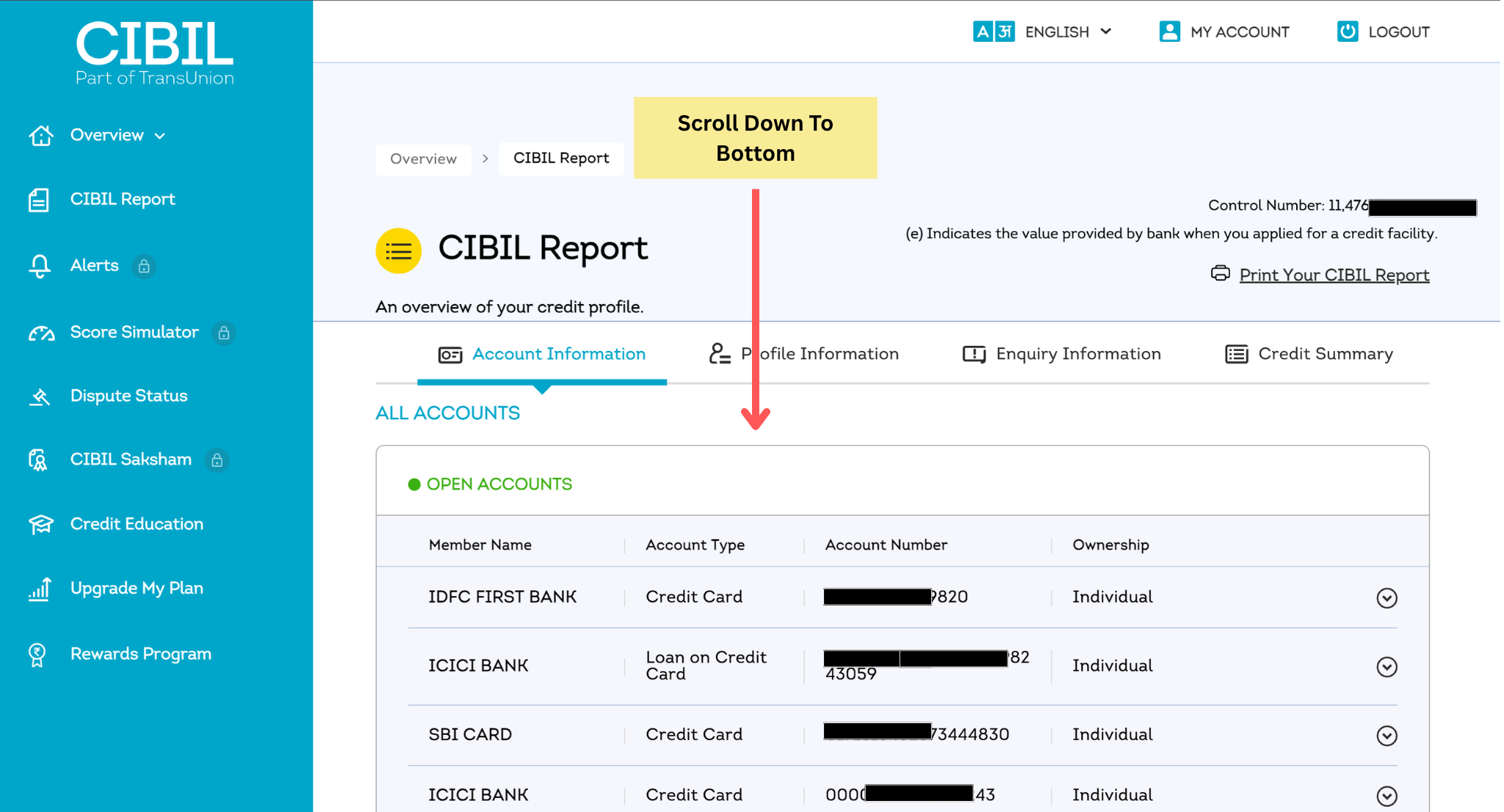Viewport: 1504px width, 812px height.
Task: Click the Upgrade My Plan chart icon
Action: [x=40, y=589]
